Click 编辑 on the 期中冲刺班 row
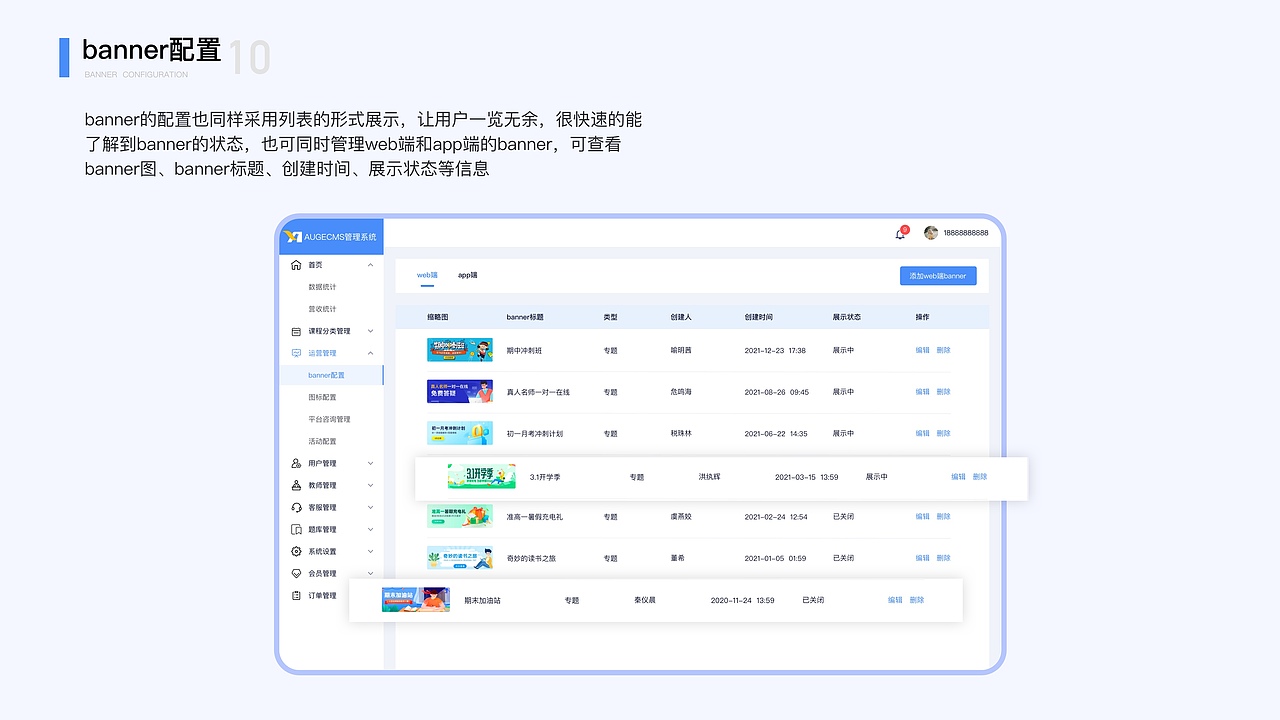 point(921,349)
